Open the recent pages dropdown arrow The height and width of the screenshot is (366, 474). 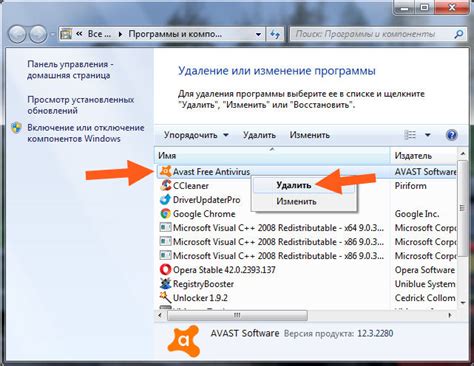(x=53, y=34)
